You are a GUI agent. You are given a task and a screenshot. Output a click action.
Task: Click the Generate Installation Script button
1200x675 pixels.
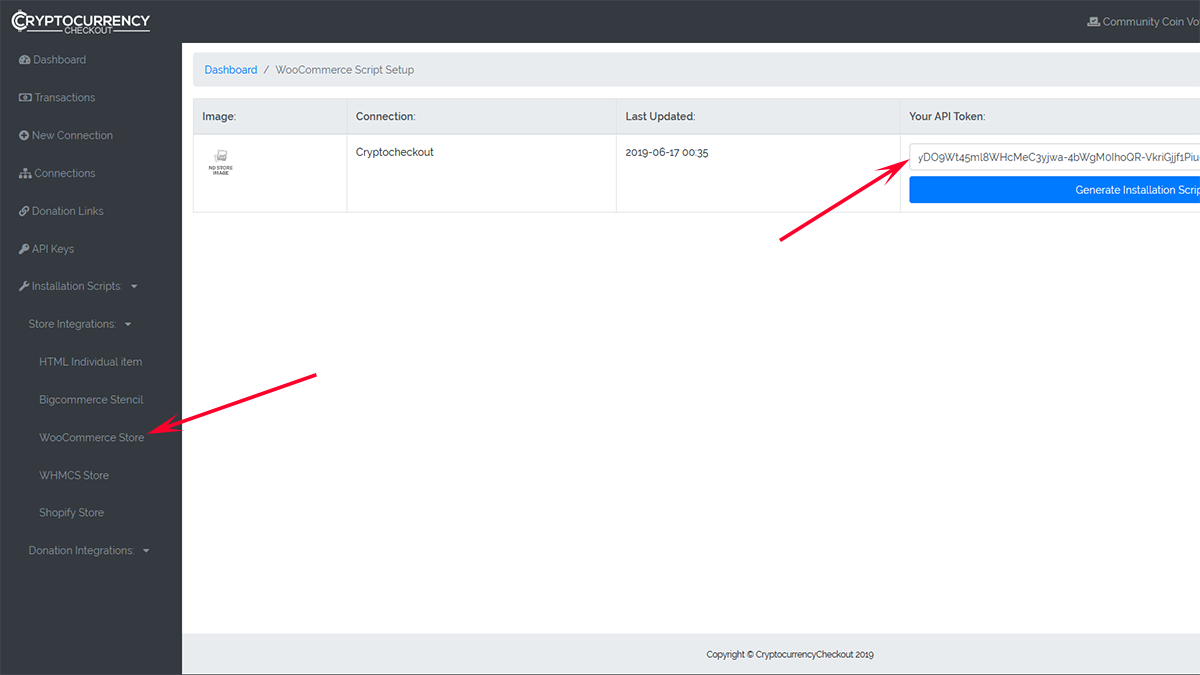click(1055, 190)
